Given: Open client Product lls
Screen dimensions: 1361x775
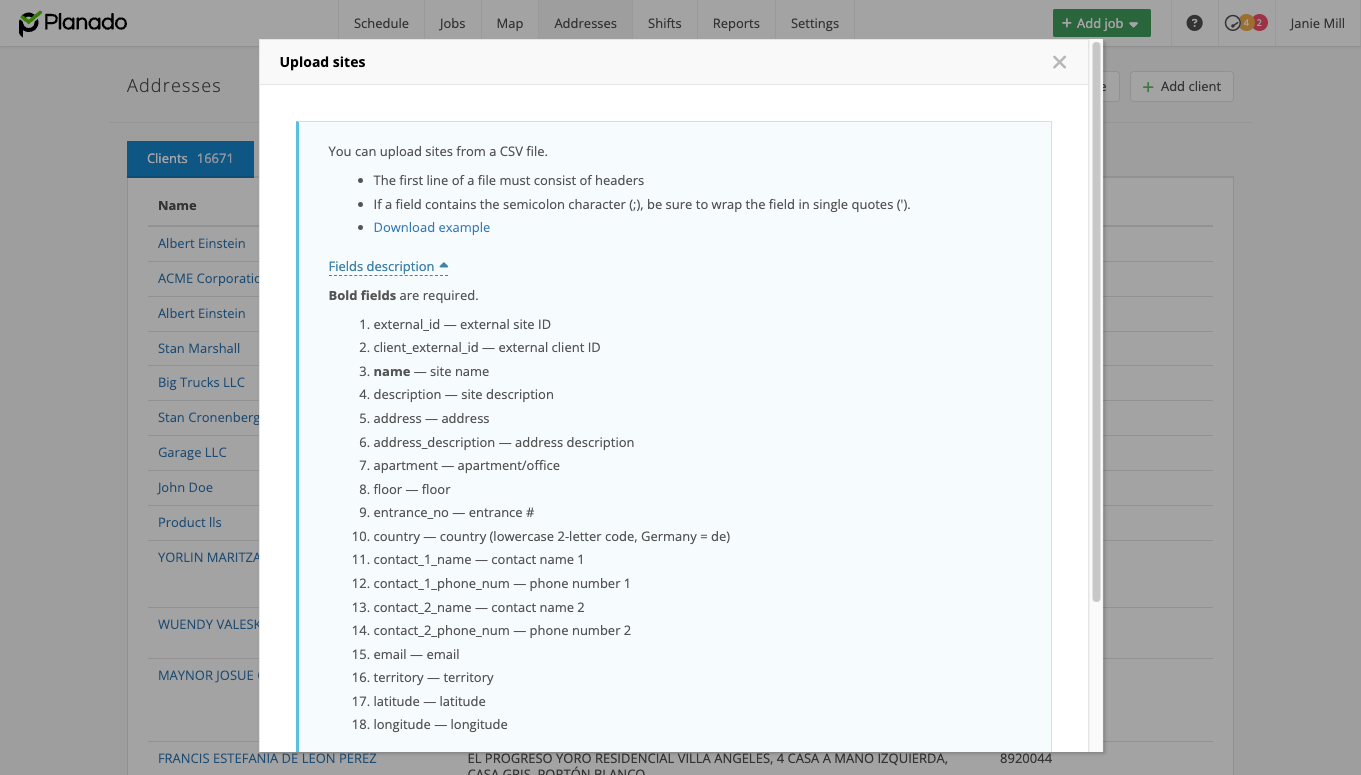Looking at the screenshot, I should 189,522.
